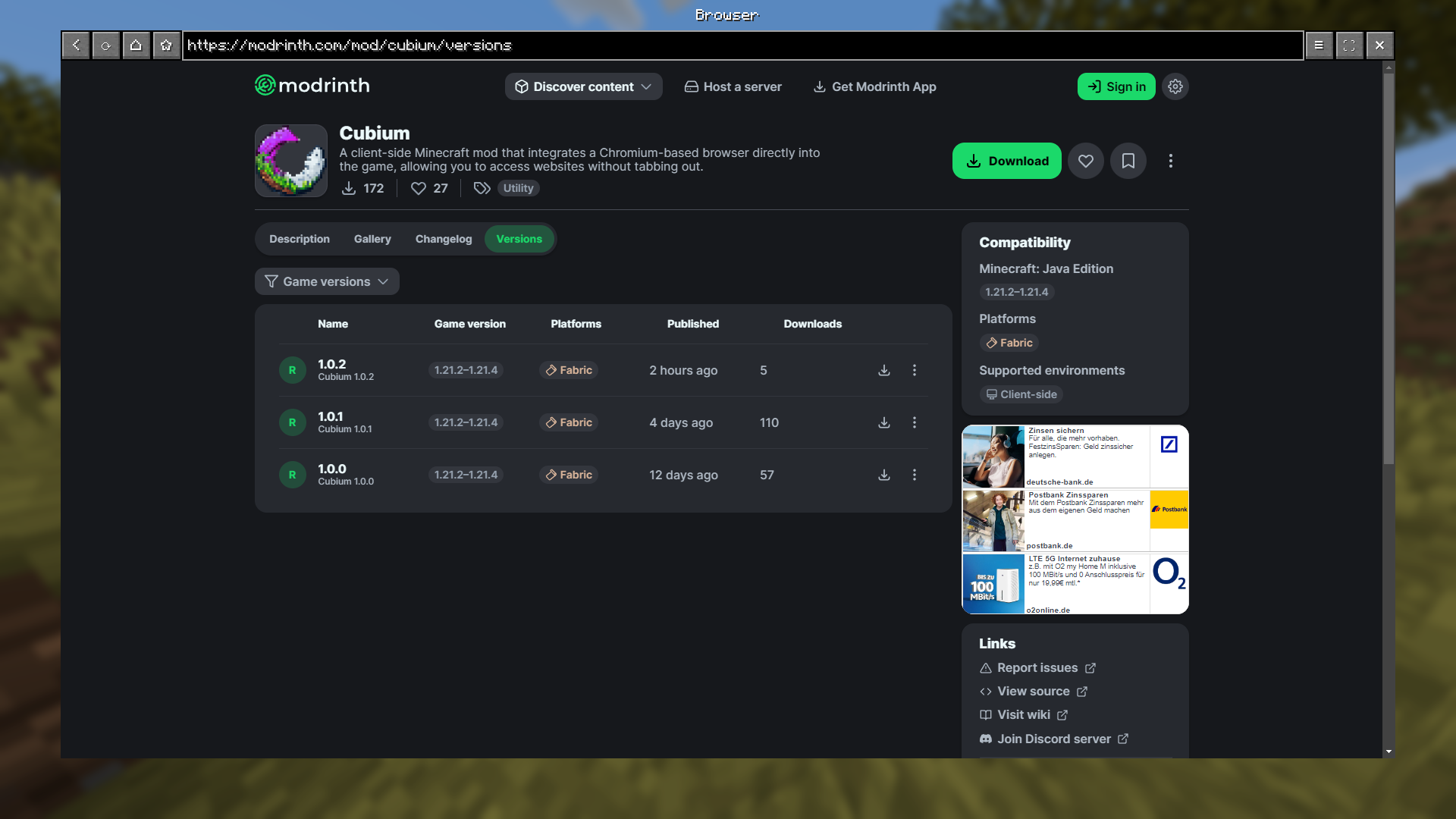Viewport: 1456px width, 819px height.
Task: Click the Client-side environment tag
Action: (x=1021, y=394)
